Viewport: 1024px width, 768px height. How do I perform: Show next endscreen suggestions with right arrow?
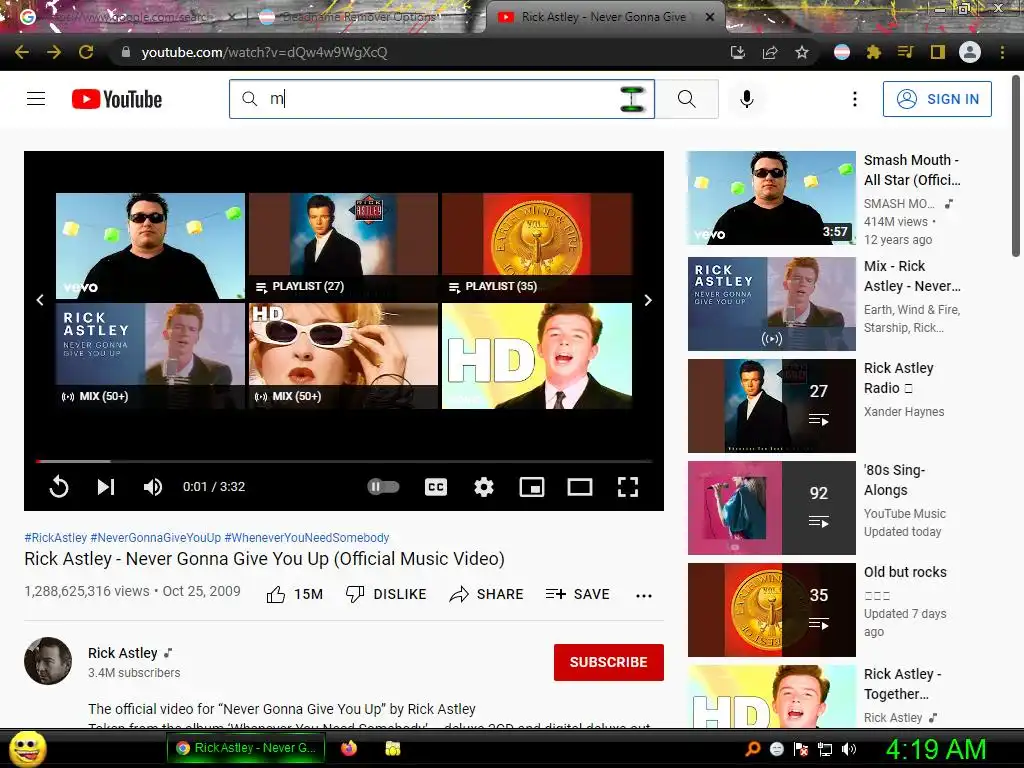648,300
